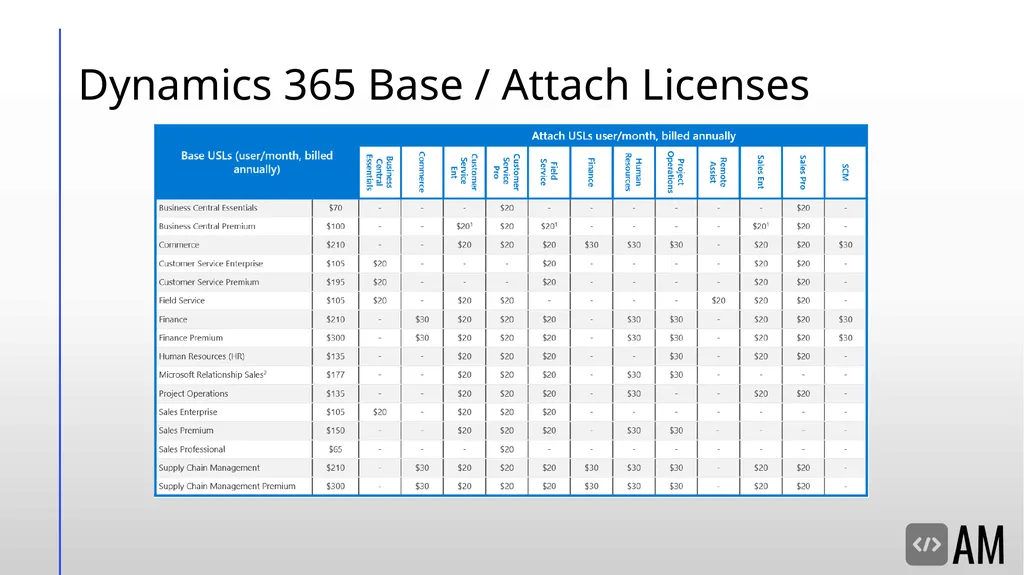Click the 'Project Operations' row label
Viewport: 1024px width, 575px height.
click(x=193, y=393)
